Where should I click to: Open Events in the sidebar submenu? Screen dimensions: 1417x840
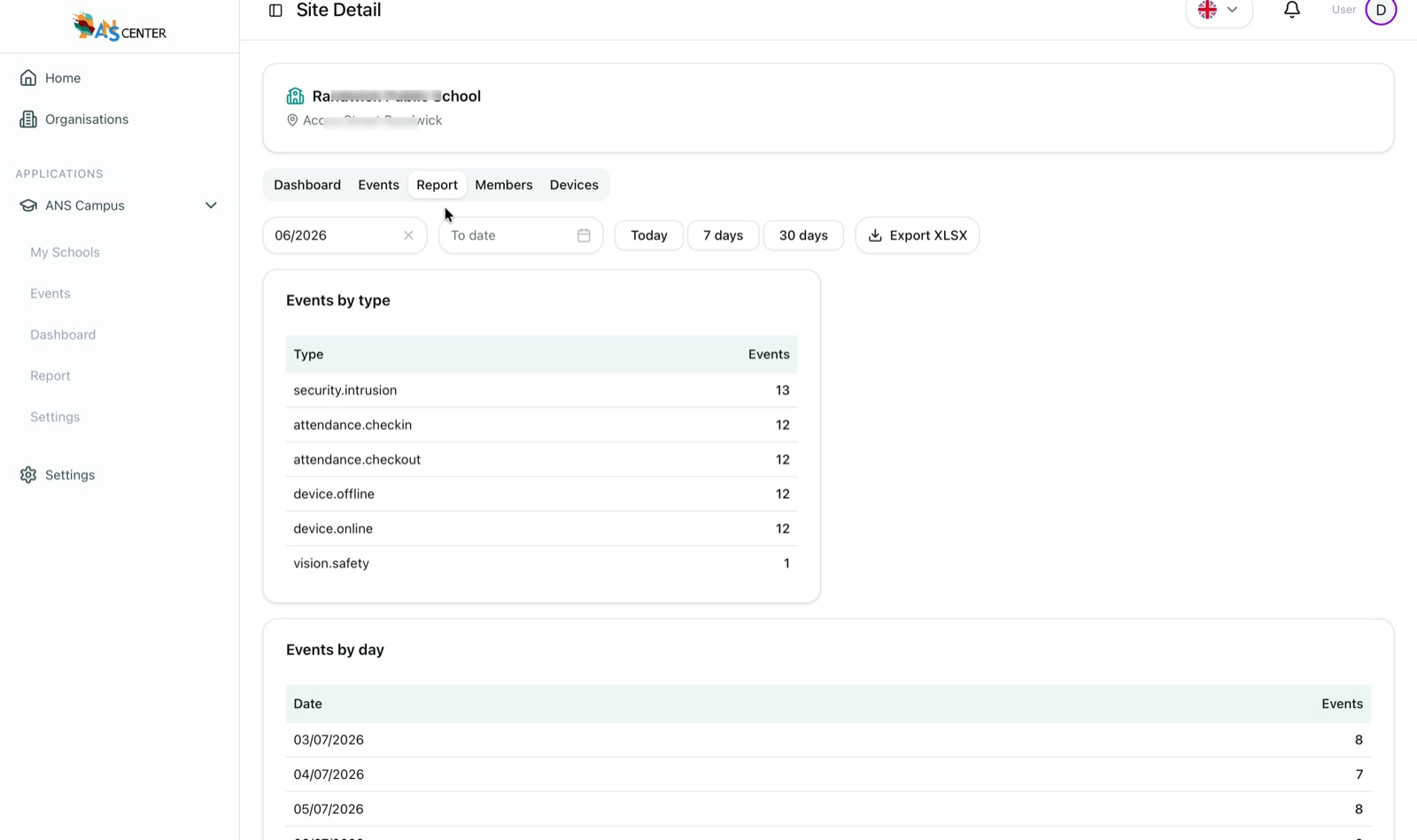click(x=50, y=294)
